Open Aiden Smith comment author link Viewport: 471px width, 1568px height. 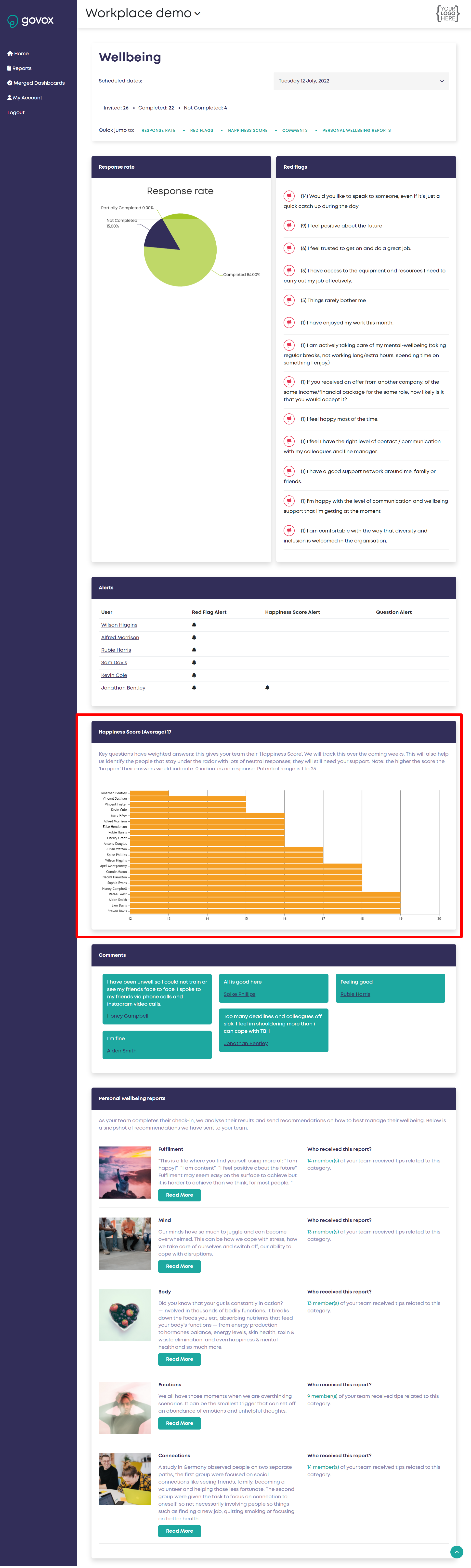click(x=122, y=1050)
